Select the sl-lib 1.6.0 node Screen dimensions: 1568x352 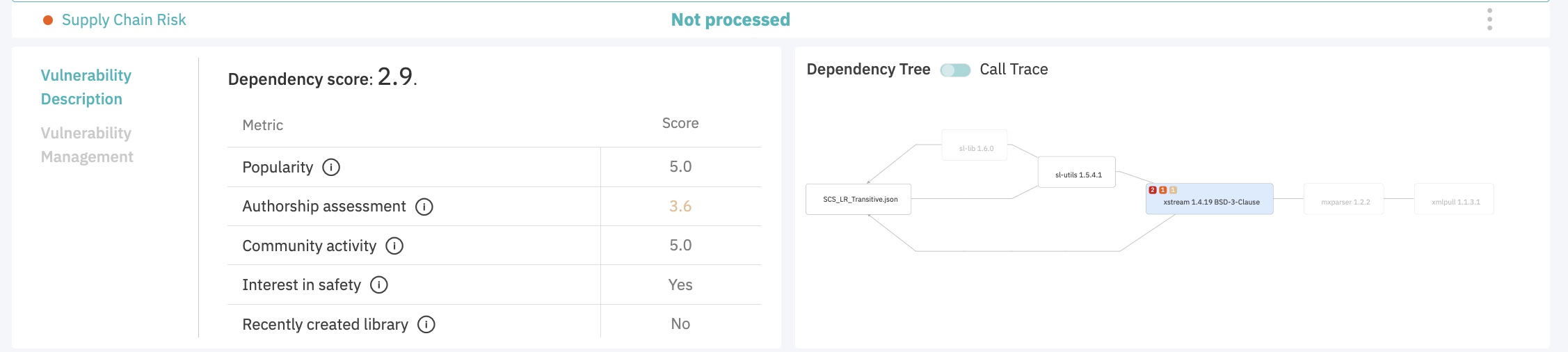(975, 148)
